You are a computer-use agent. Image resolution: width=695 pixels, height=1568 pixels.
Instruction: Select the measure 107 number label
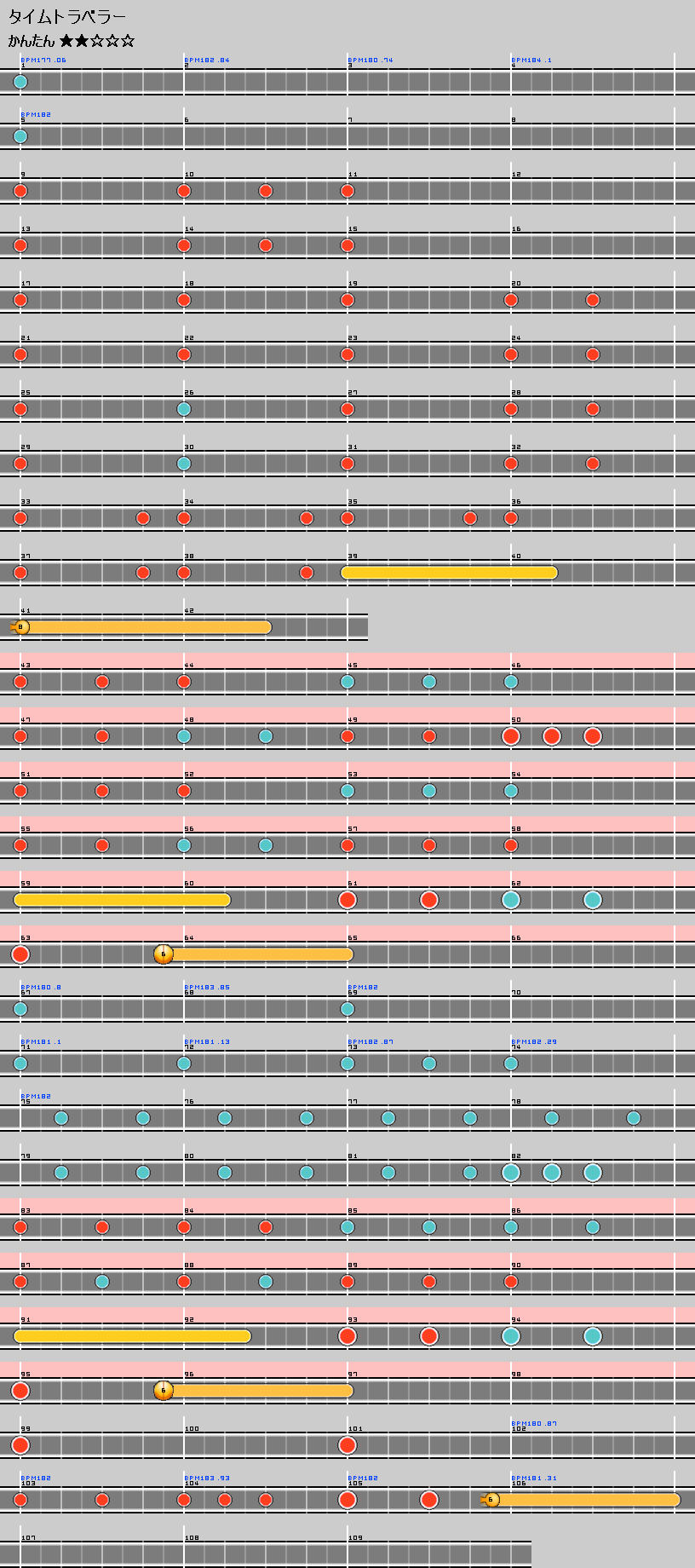point(28,1538)
